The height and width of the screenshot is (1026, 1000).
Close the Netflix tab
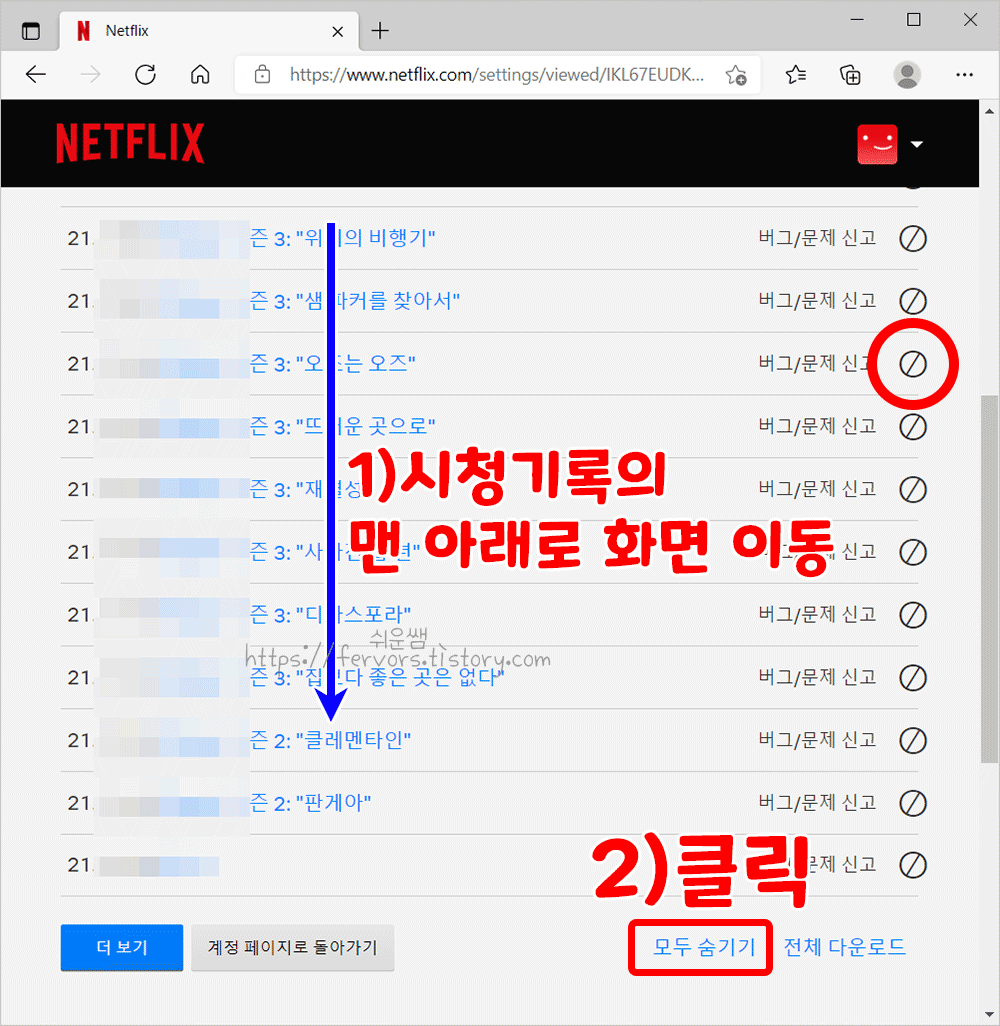click(338, 31)
